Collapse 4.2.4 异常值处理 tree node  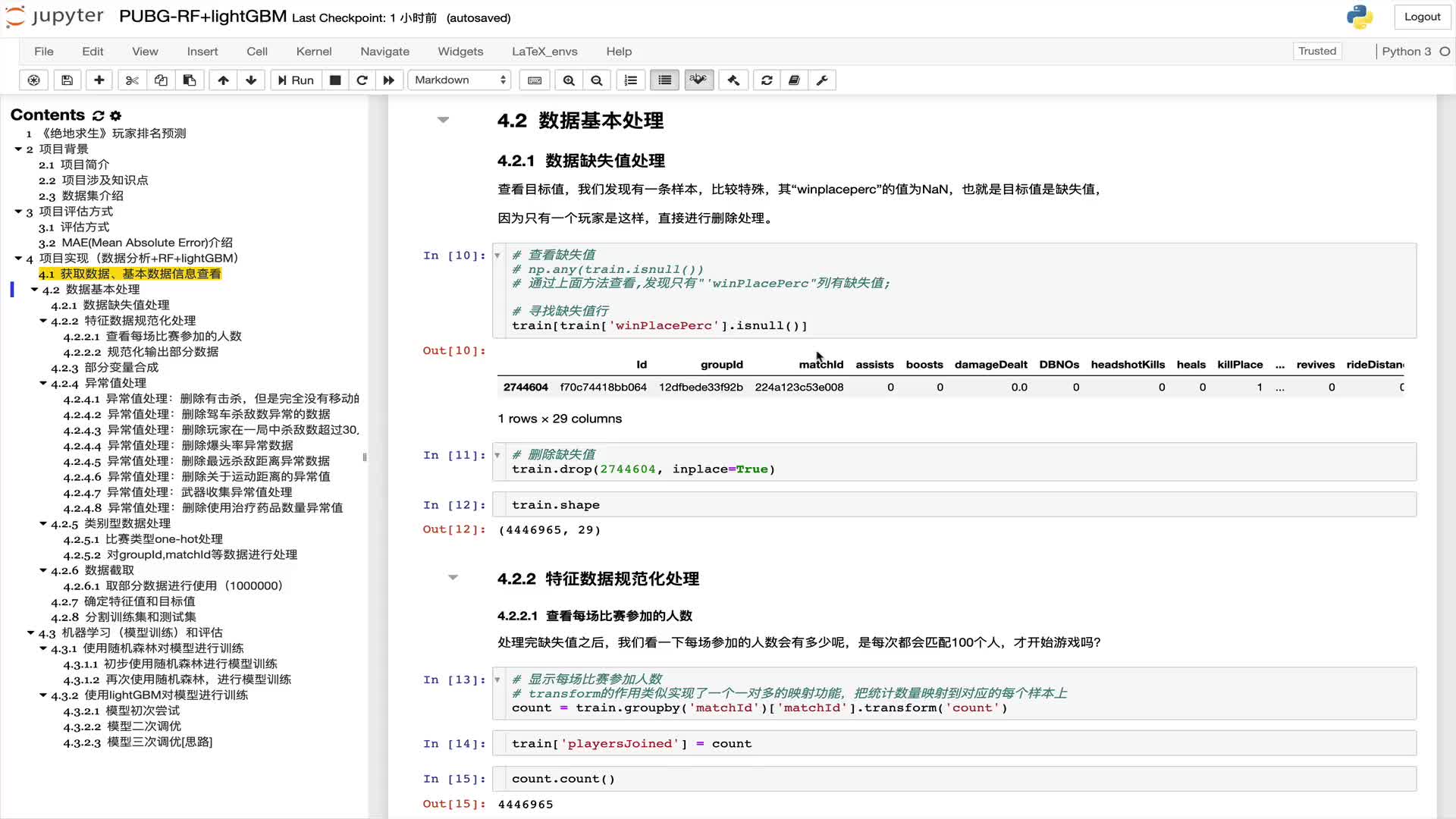(43, 383)
